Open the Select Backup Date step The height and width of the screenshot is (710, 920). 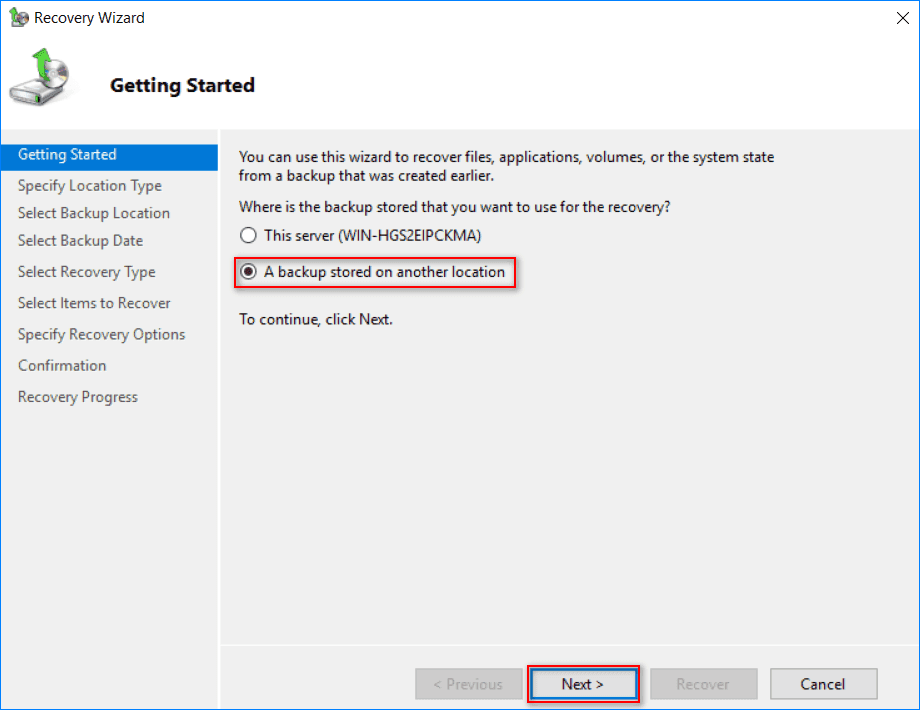80,241
